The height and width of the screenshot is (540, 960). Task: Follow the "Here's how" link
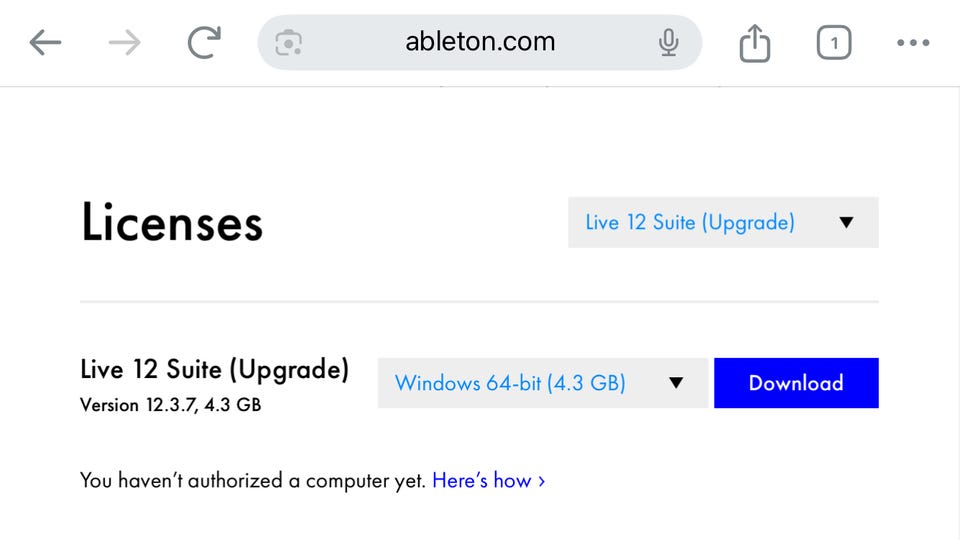coord(482,481)
